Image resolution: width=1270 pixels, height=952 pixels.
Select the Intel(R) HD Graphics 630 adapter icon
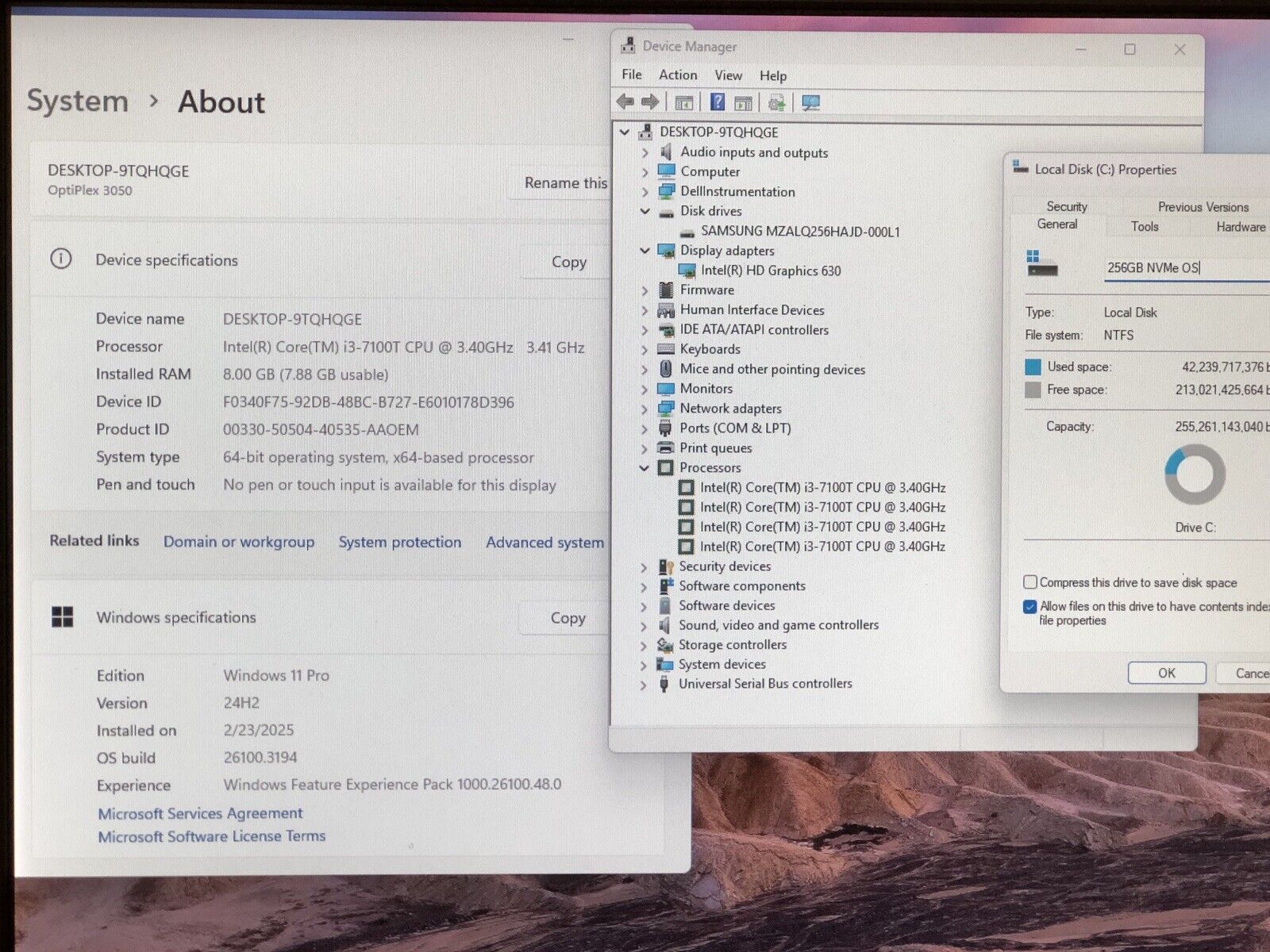[686, 271]
